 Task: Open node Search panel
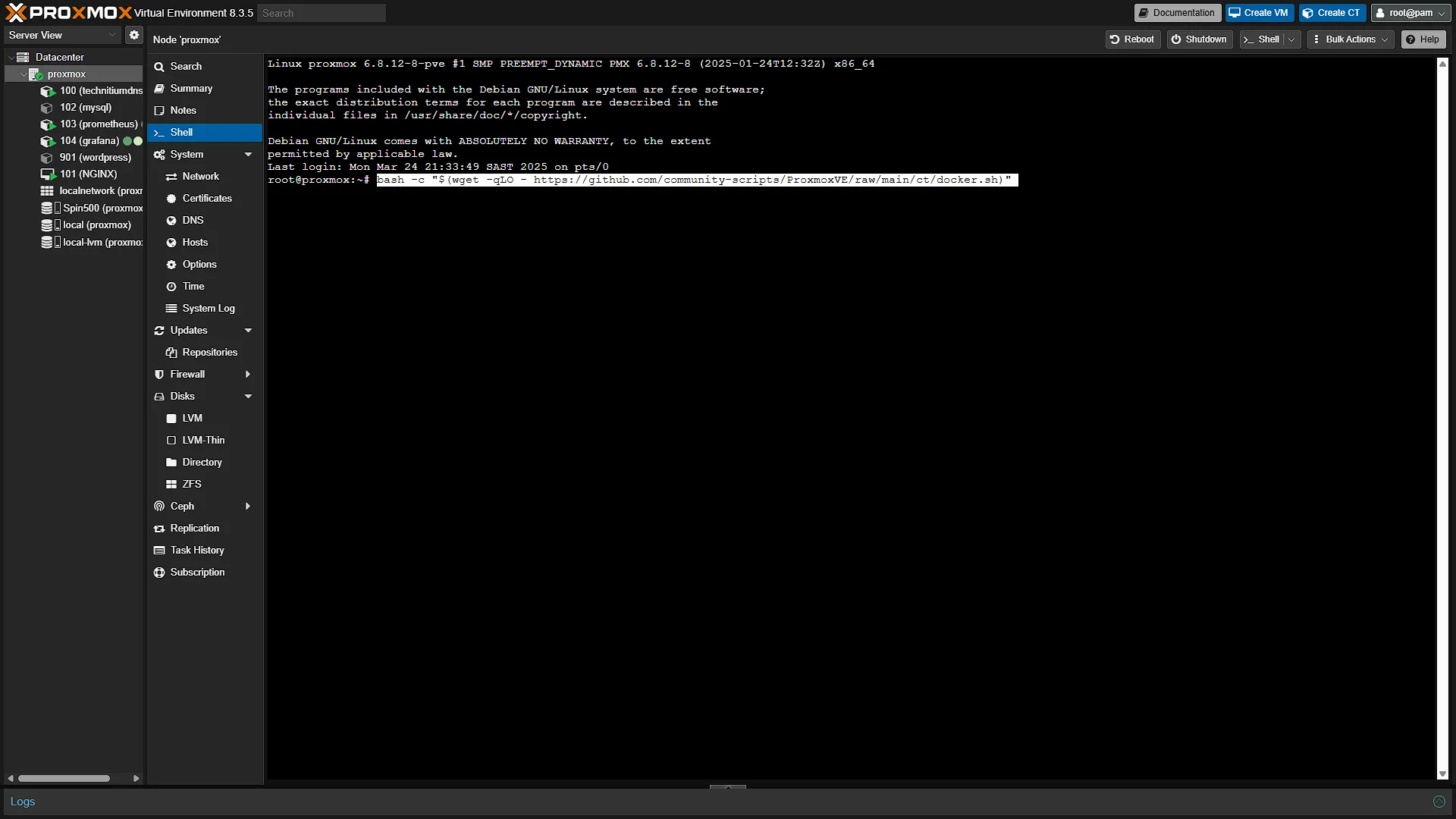(205, 67)
